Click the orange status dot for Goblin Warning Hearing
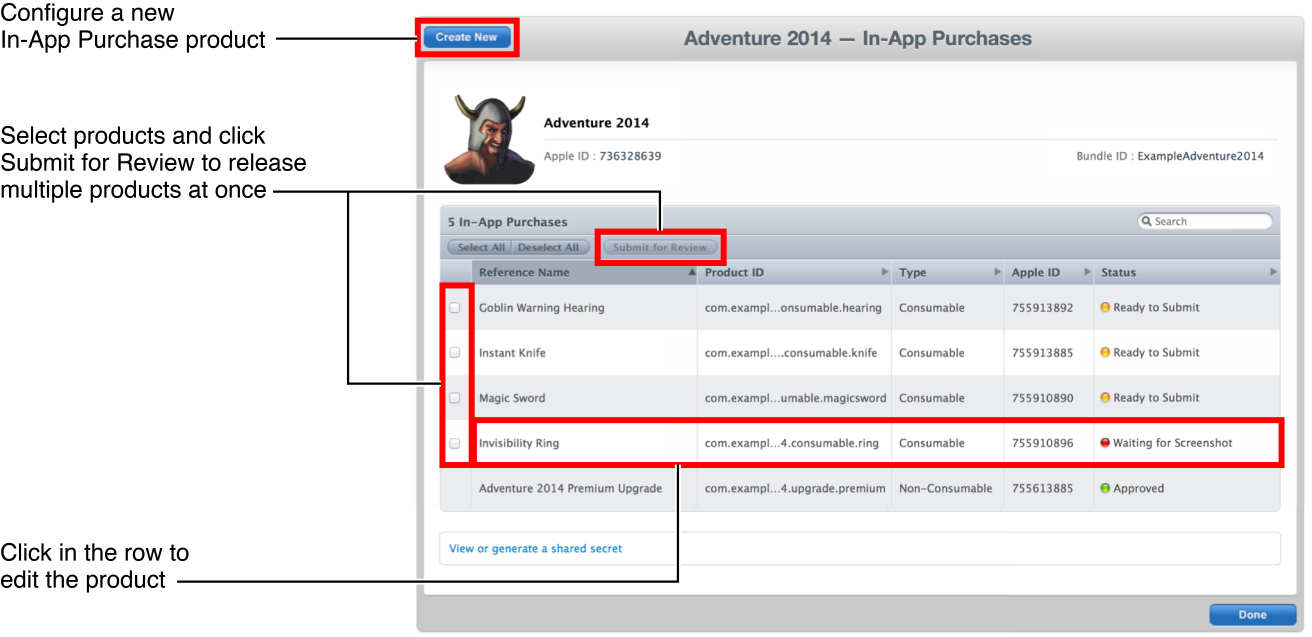 (x=1105, y=308)
